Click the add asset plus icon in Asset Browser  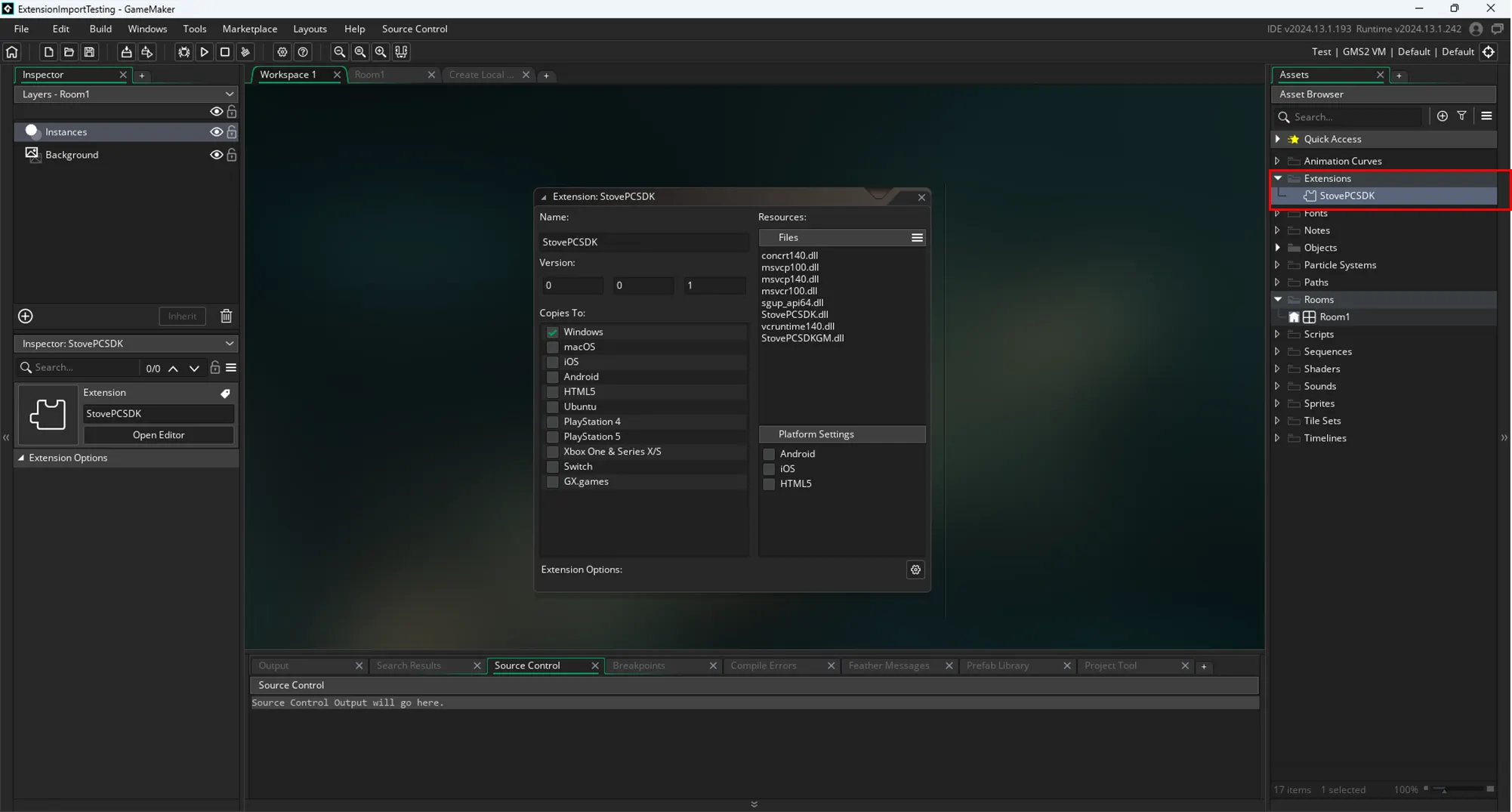[x=1443, y=116]
